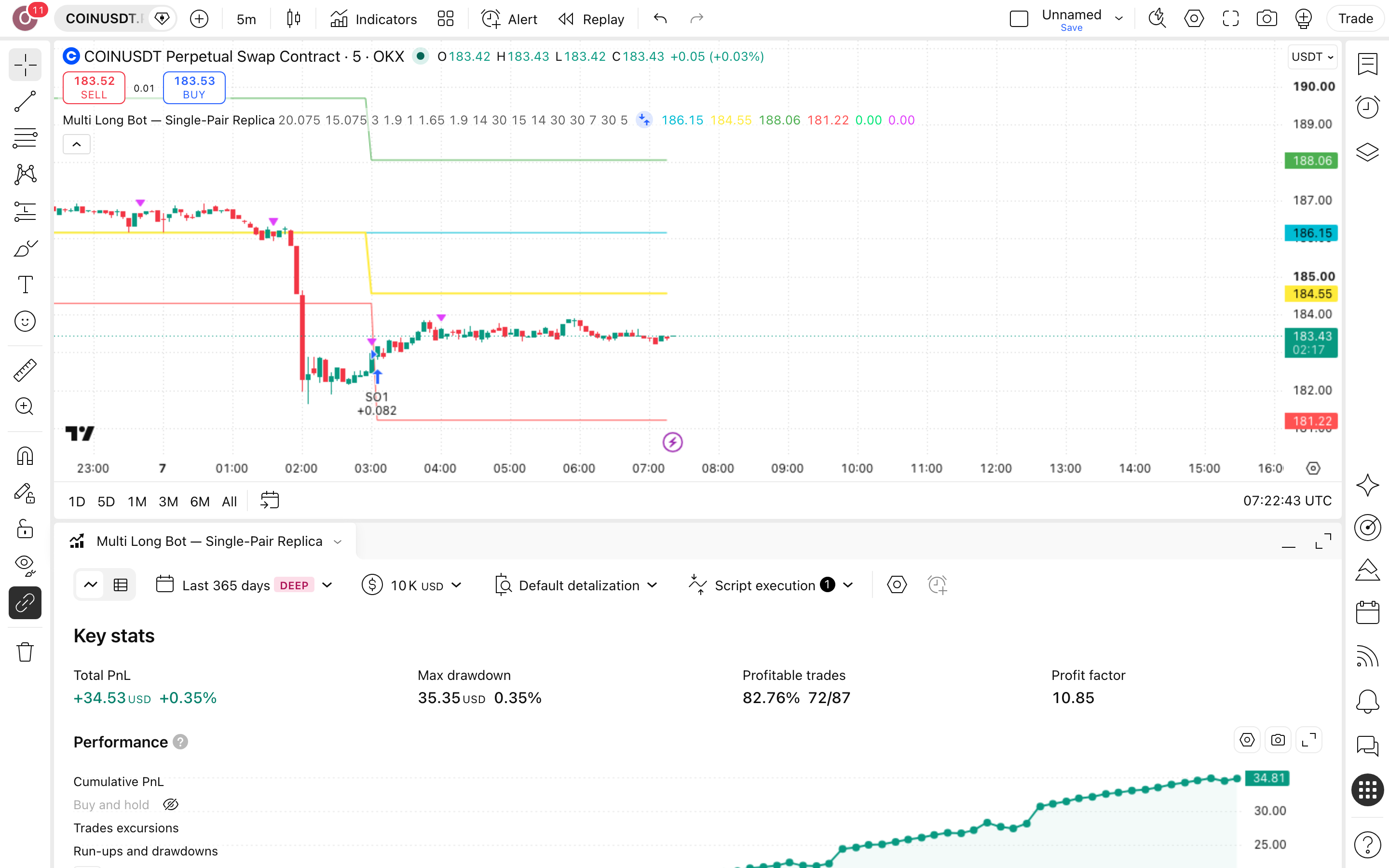Toggle lock all drawing tools
Viewport: 1389px width, 868px height.
tap(25, 529)
